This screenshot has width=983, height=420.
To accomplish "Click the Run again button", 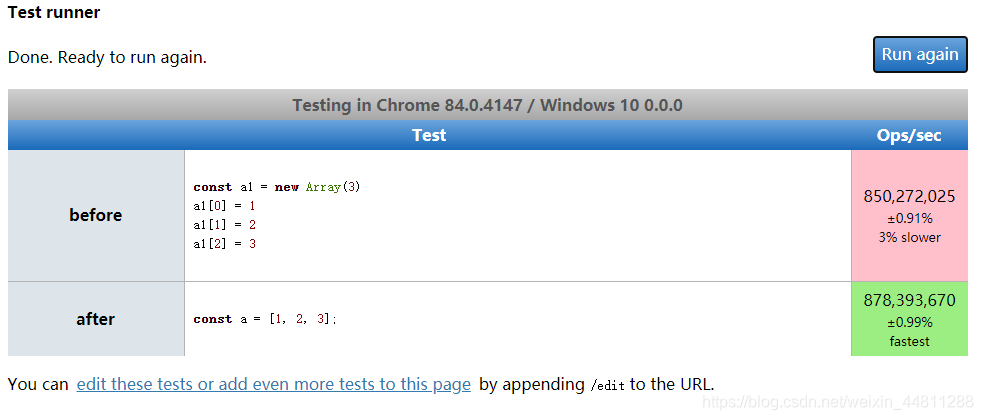I will click(920, 55).
